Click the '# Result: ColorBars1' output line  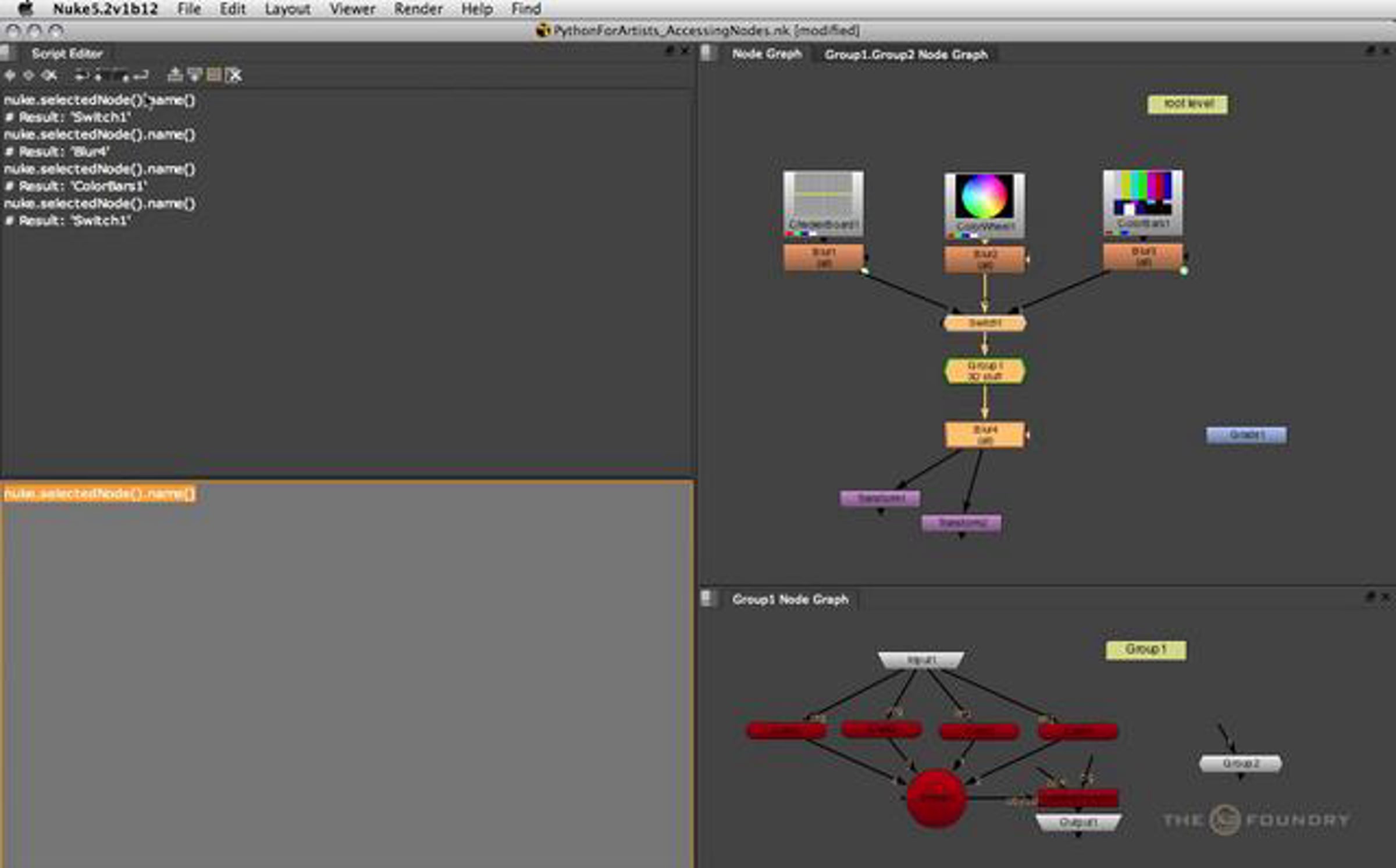coord(76,186)
